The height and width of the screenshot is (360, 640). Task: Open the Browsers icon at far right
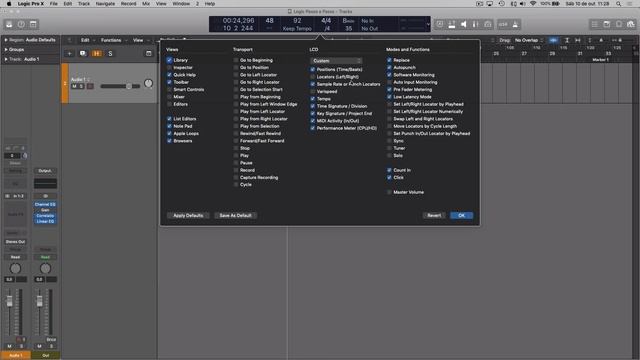[631, 24]
